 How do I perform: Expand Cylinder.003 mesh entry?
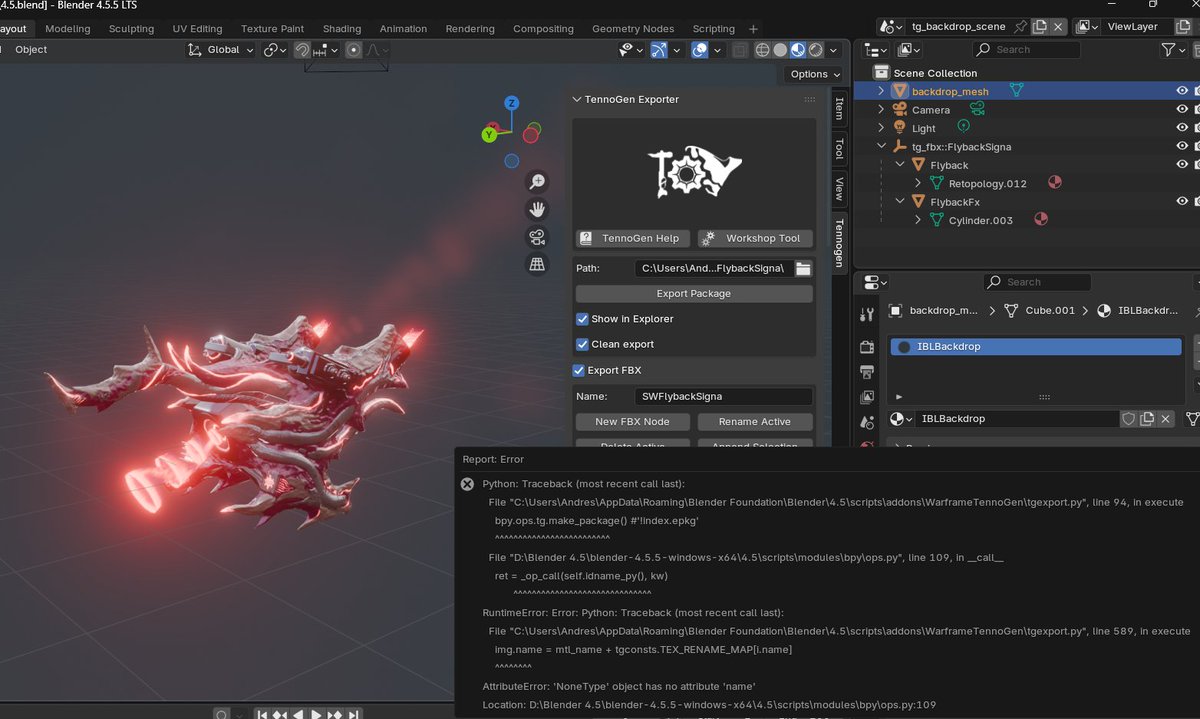pos(918,220)
